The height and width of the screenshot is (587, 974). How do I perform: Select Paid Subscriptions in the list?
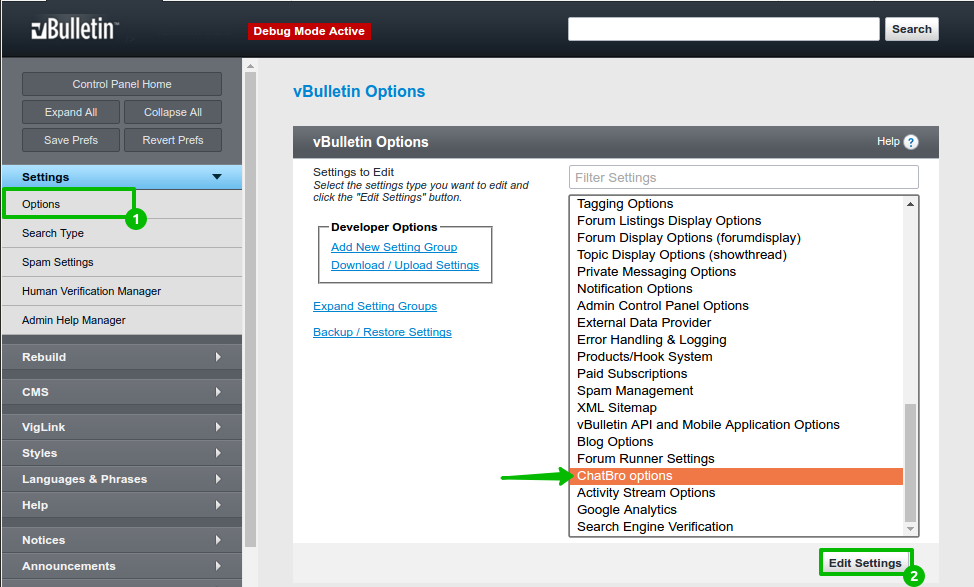click(737, 373)
